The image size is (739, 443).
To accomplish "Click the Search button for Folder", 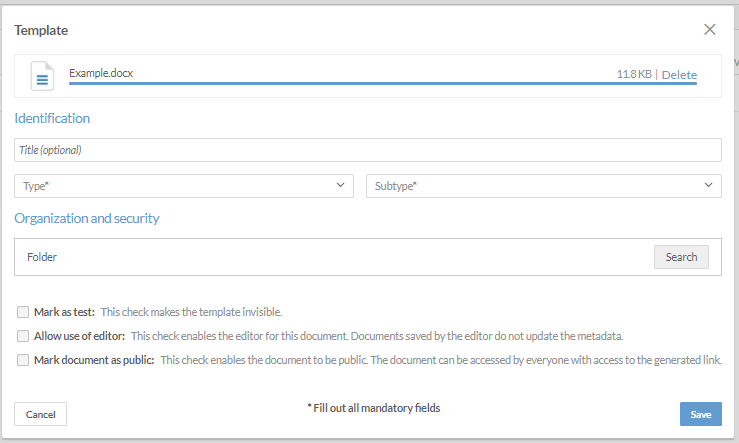I will pyautogui.click(x=681, y=257).
